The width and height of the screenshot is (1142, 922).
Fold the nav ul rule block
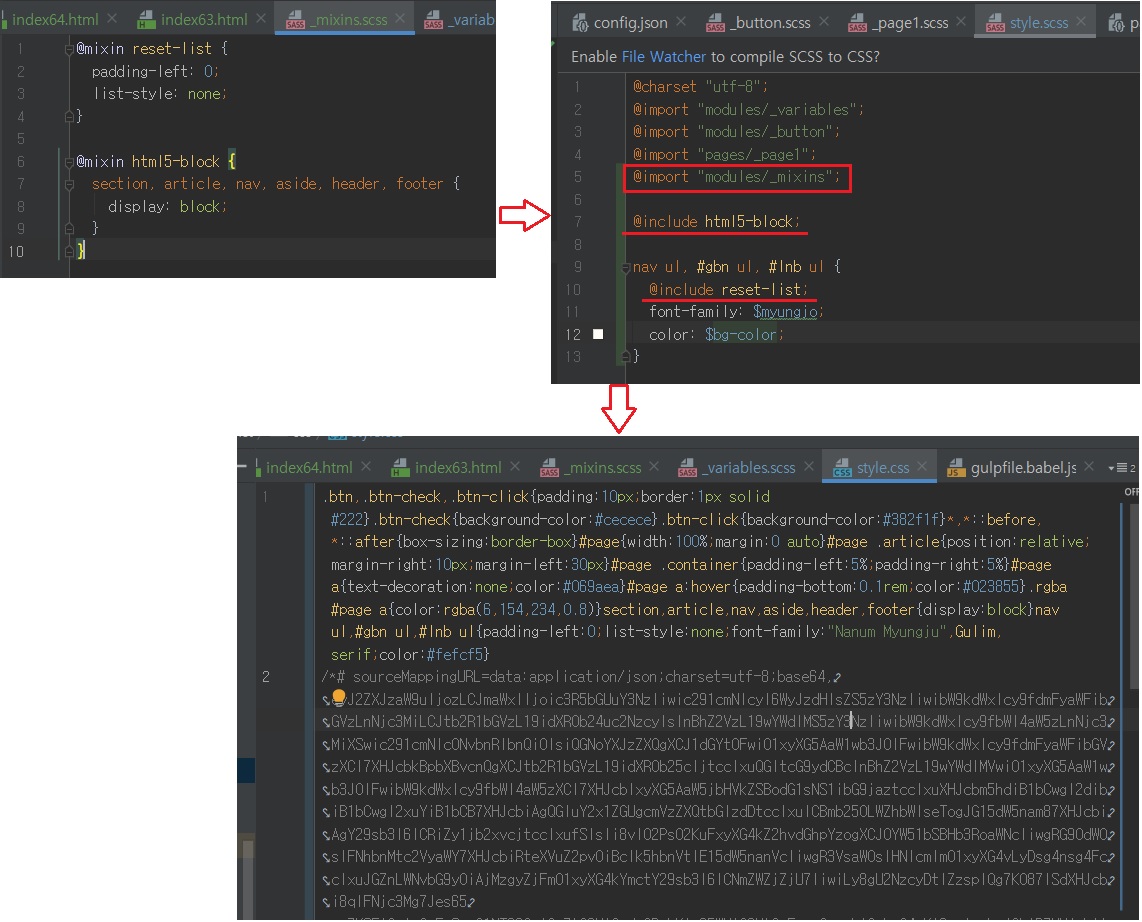[x=626, y=267]
